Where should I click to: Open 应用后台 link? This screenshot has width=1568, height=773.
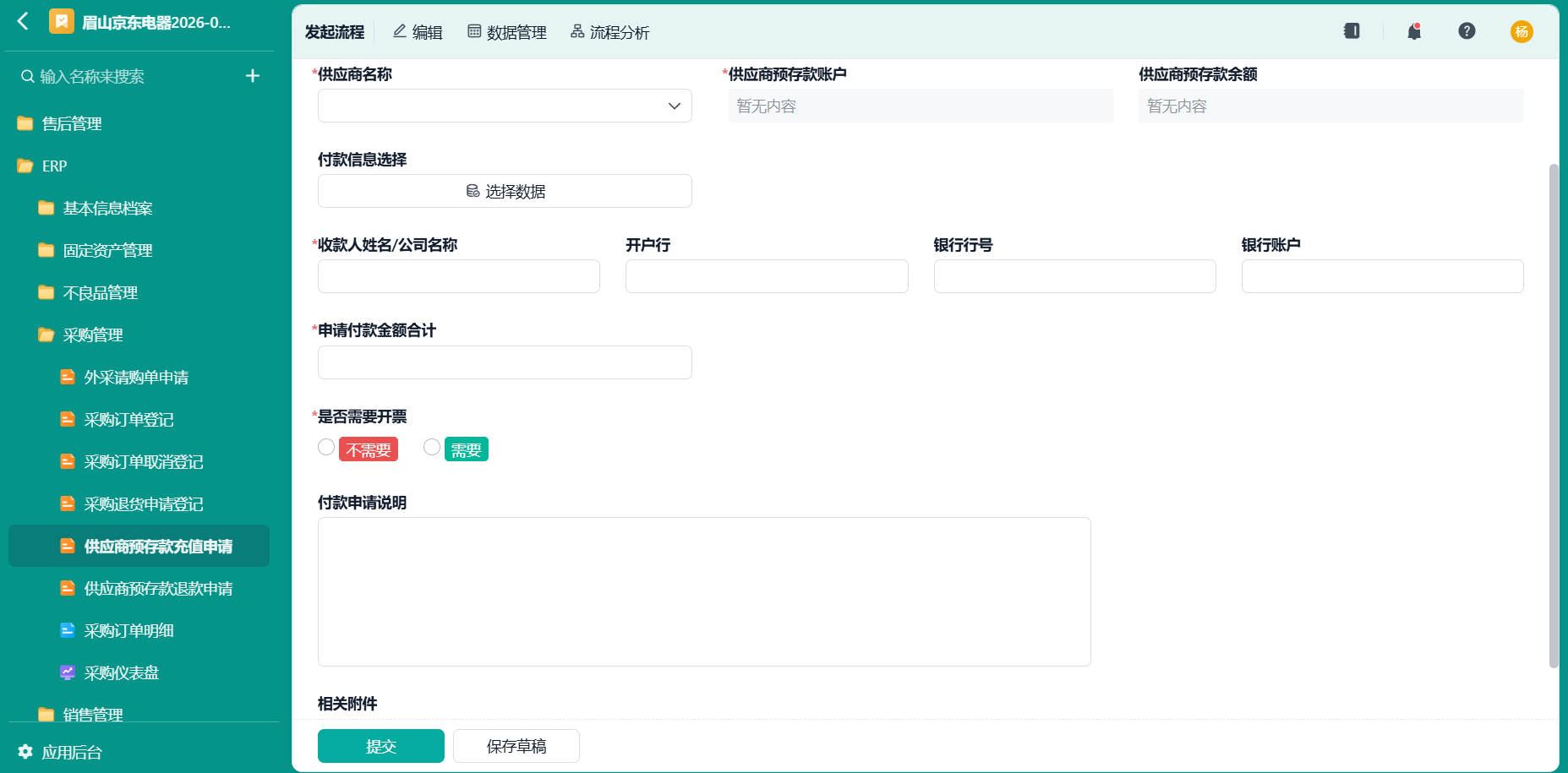[x=72, y=752]
